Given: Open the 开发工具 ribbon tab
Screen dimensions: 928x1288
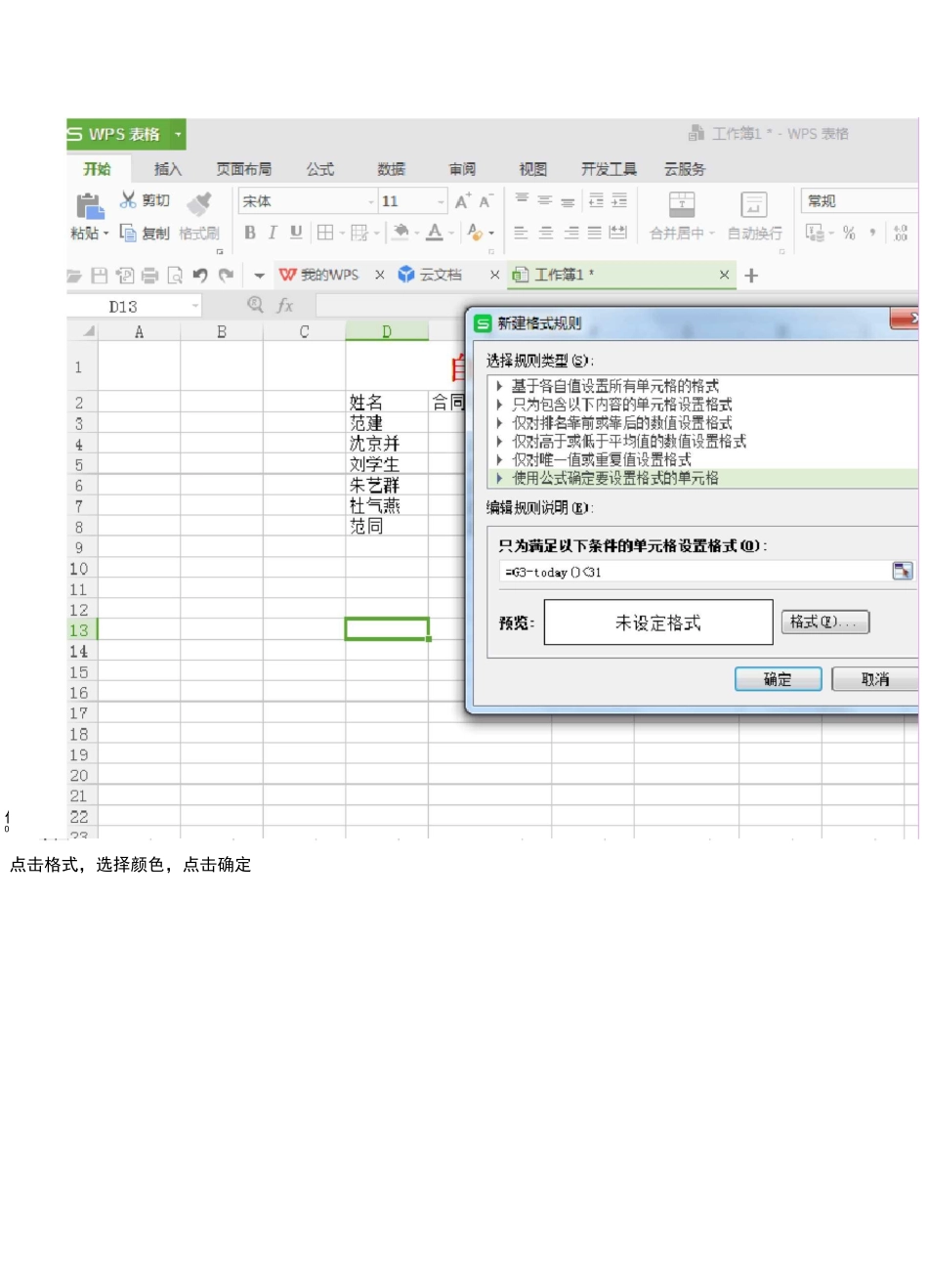Looking at the screenshot, I should (609, 169).
